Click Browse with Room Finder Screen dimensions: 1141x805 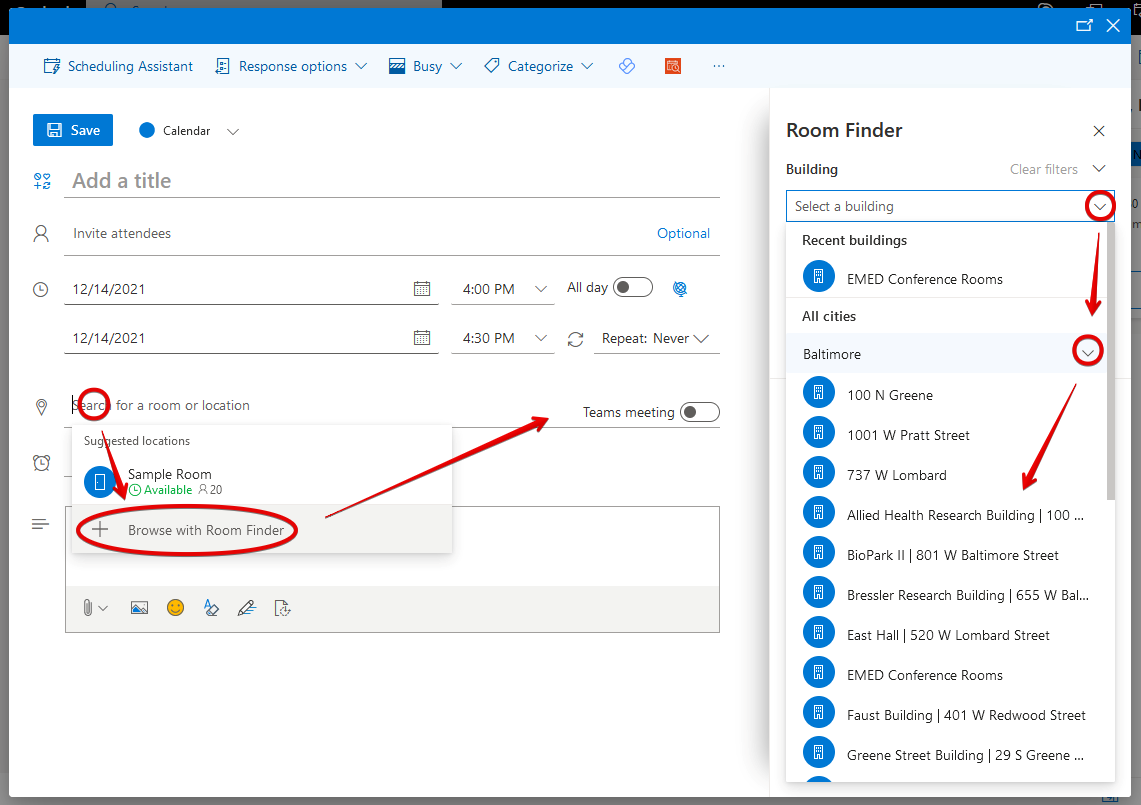[205, 530]
